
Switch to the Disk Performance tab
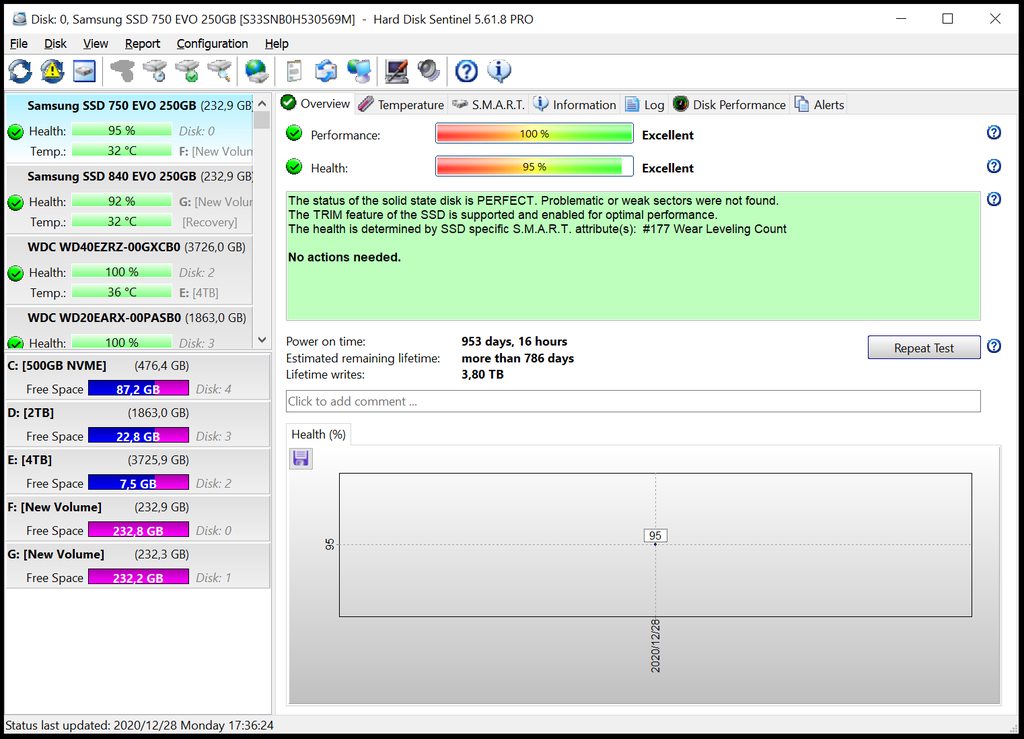729,104
